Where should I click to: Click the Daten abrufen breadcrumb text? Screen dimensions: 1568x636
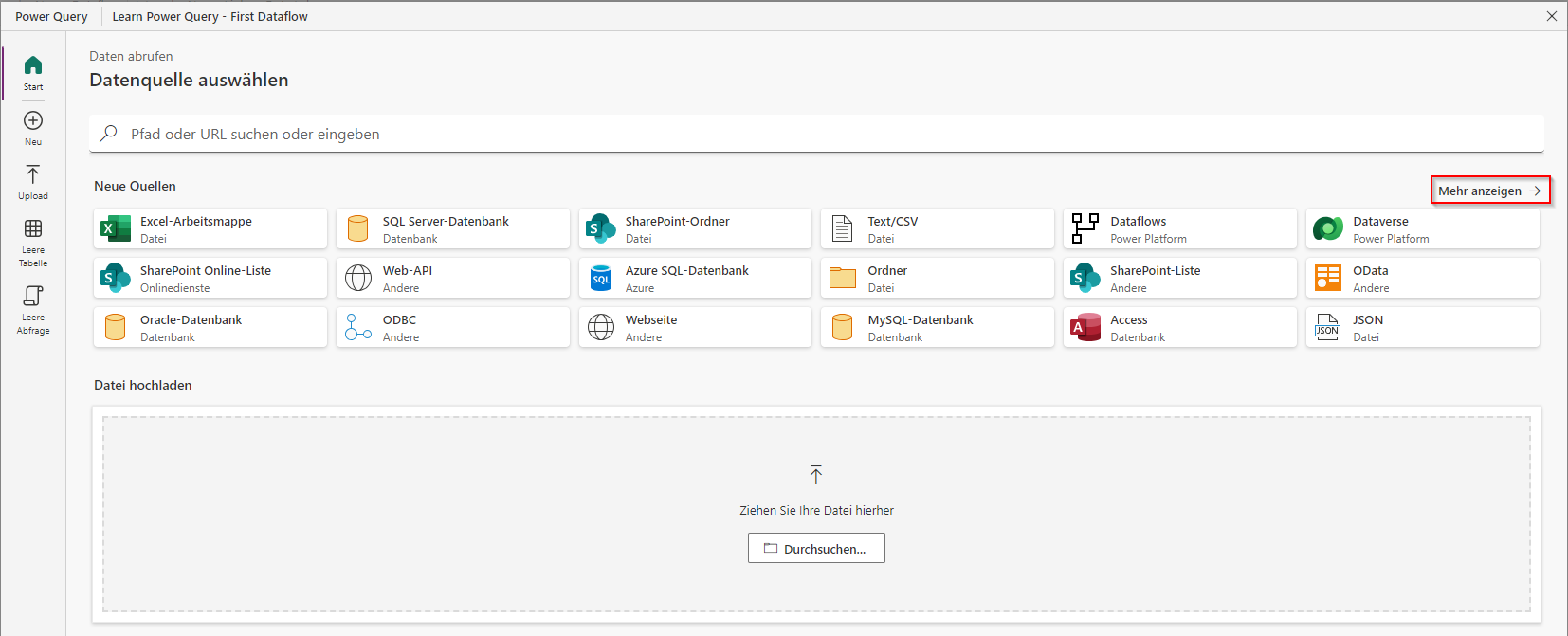pyautogui.click(x=131, y=56)
